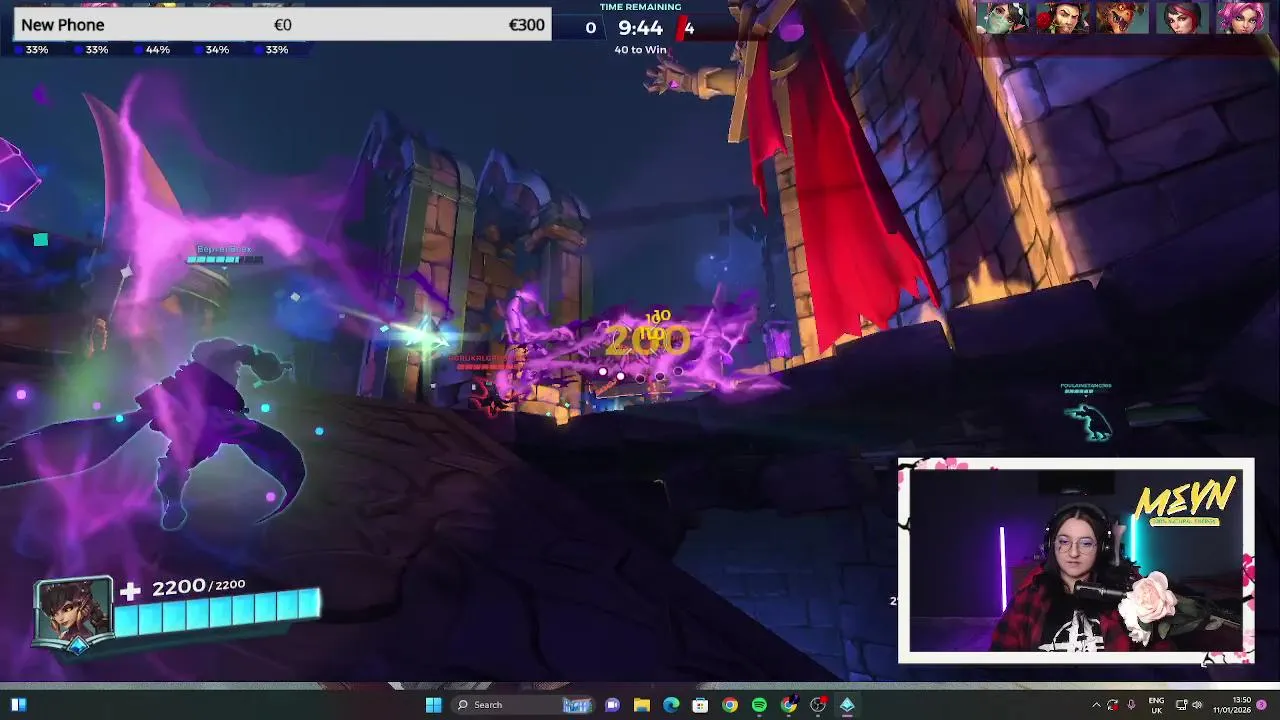The image size is (1280, 720).
Task: Open Google Chrome from the taskbar
Action: pos(730,705)
